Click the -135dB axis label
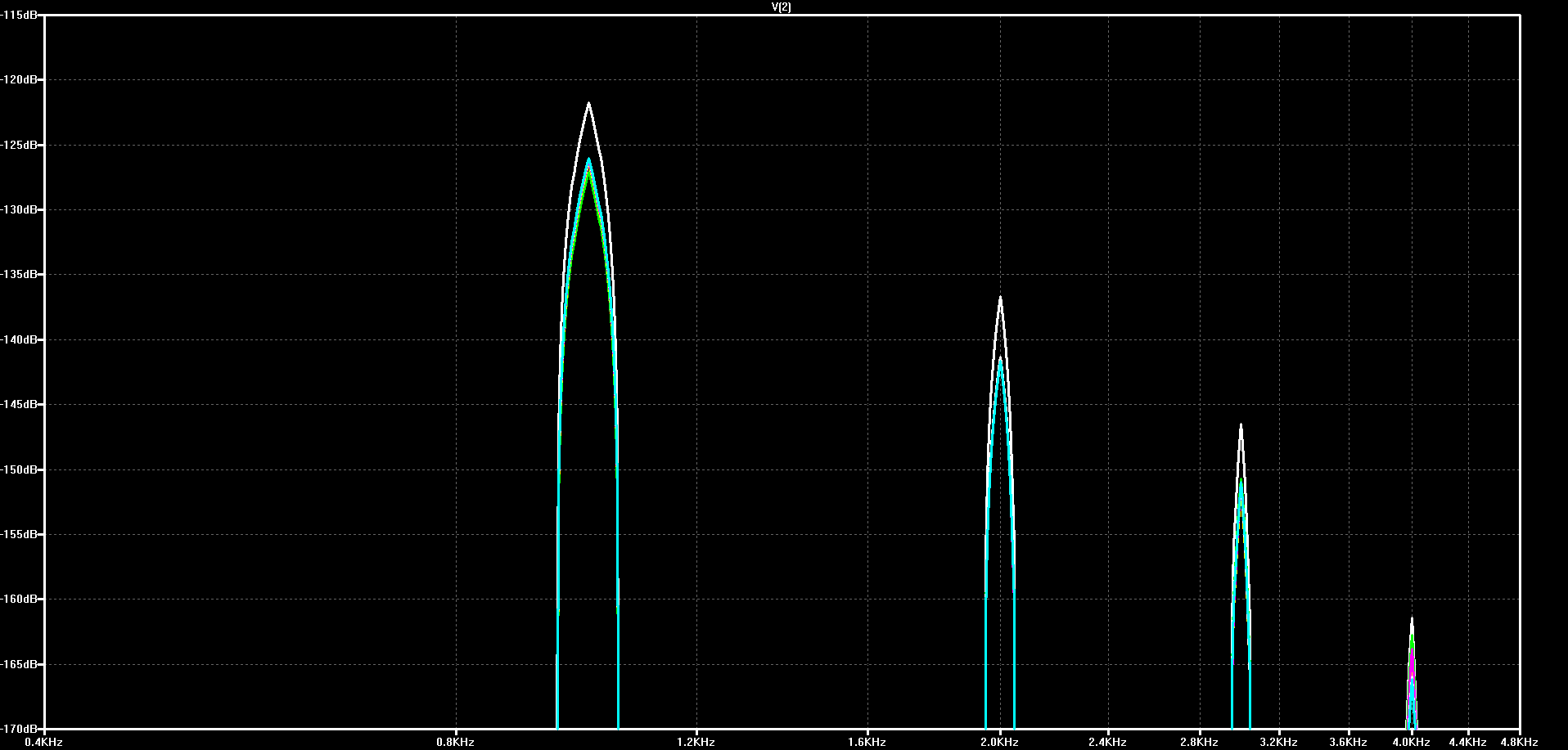This screenshot has height=750, width=1568. 19,274
